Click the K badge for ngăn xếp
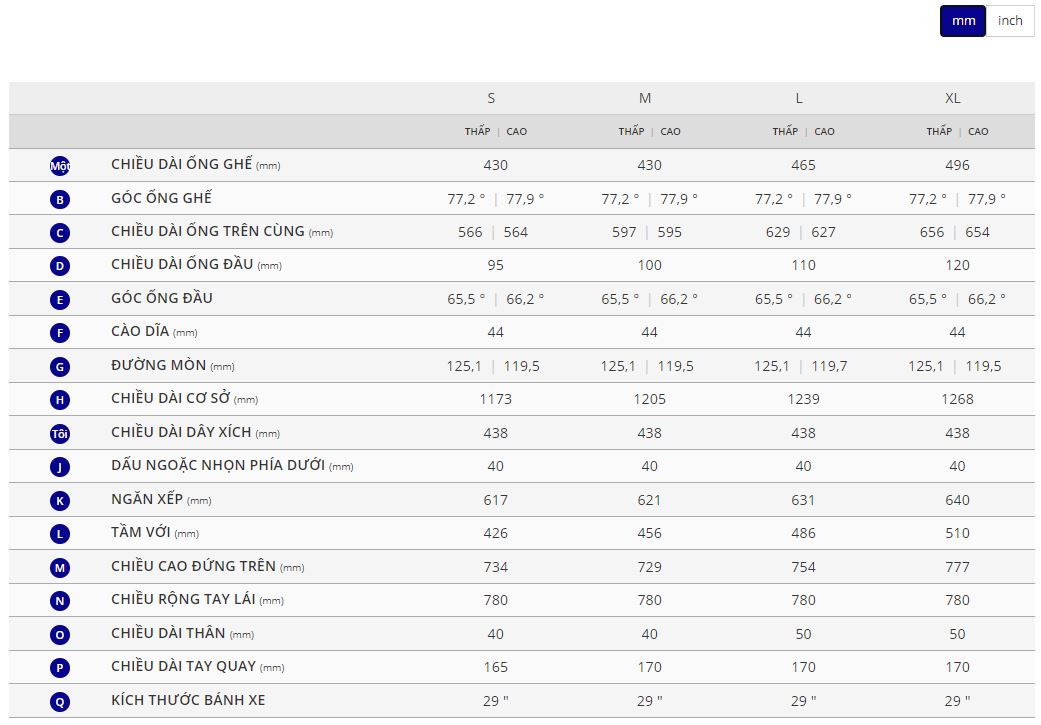This screenshot has height=725, width=1041. [60, 500]
